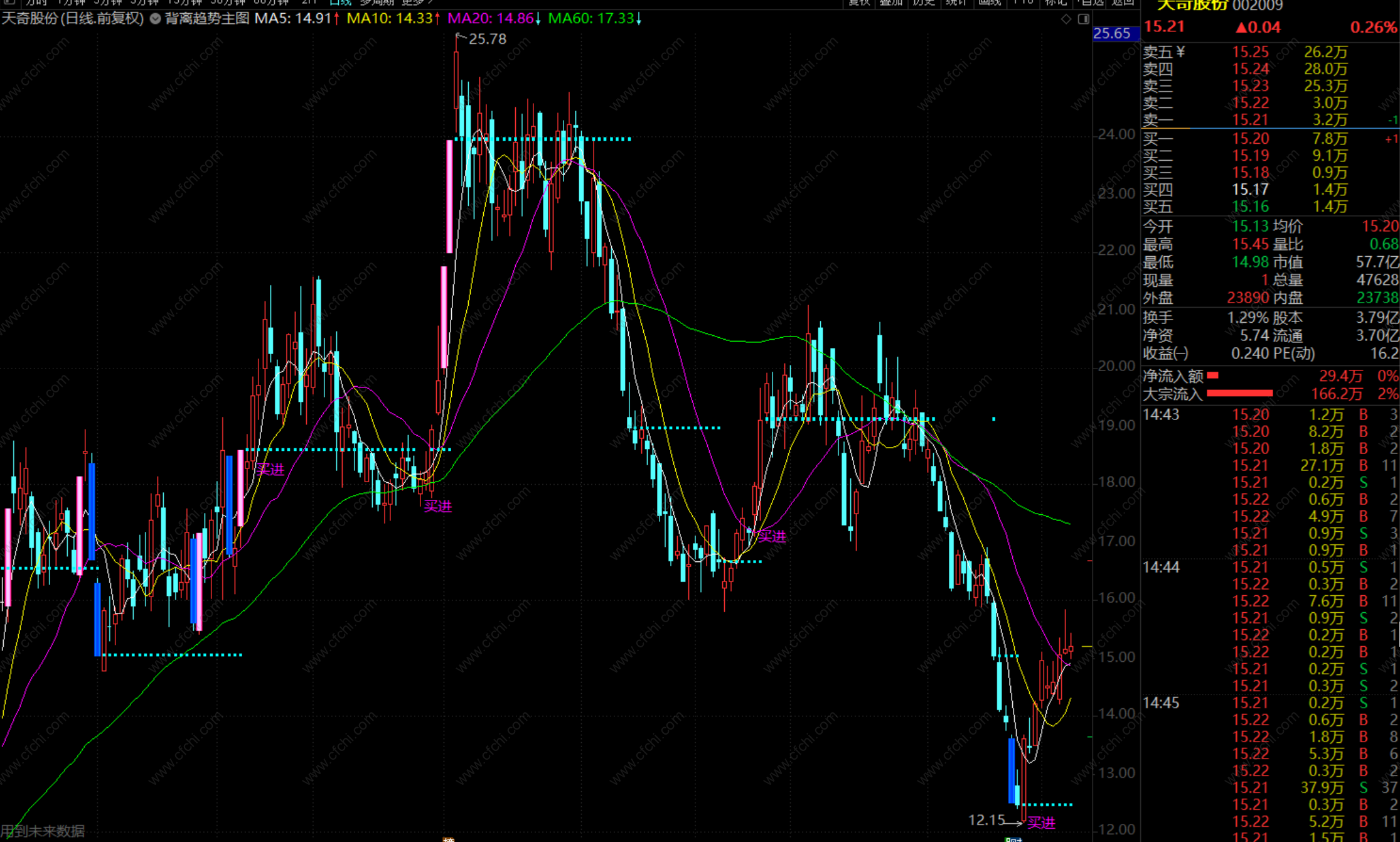The image size is (1400, 842).
Task: Click the diamond icon above the price axis
Action: (x=1066, y=19)
